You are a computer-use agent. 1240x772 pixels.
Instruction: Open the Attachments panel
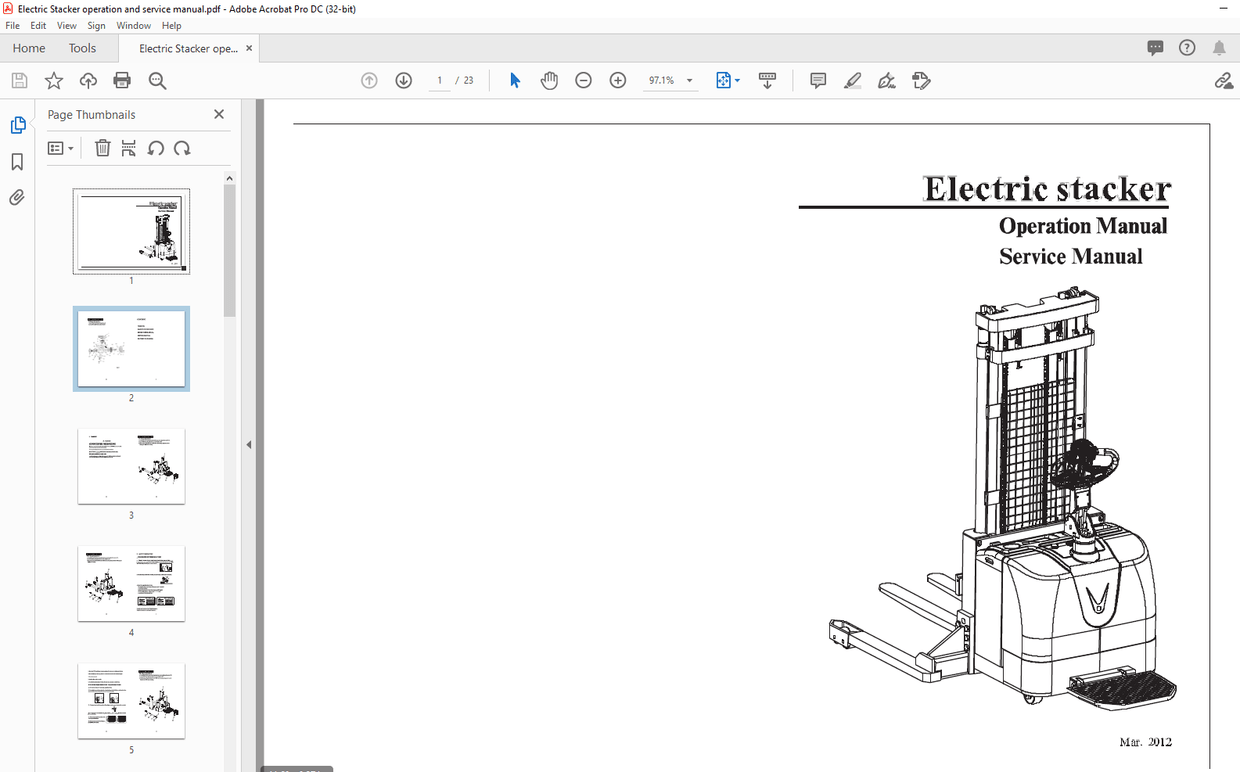17,197
